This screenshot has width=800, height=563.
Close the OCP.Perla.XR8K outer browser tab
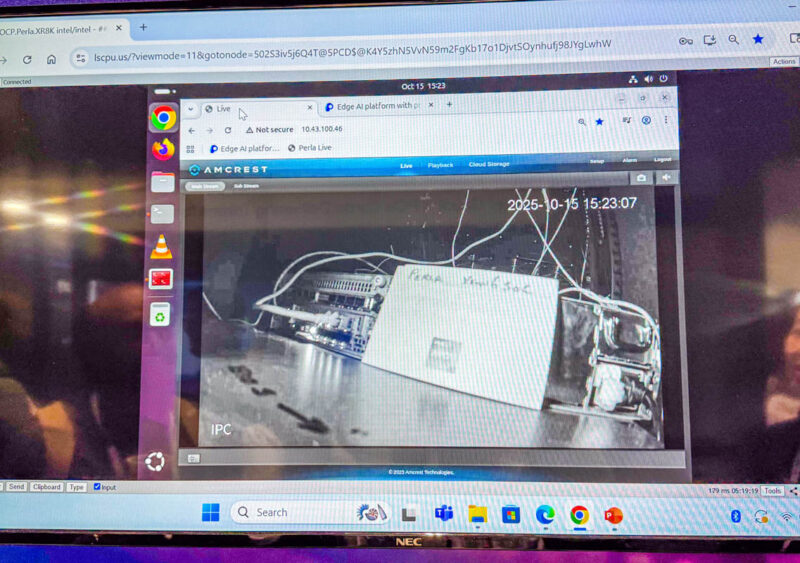pyautogui.click(x=118, y=28)
